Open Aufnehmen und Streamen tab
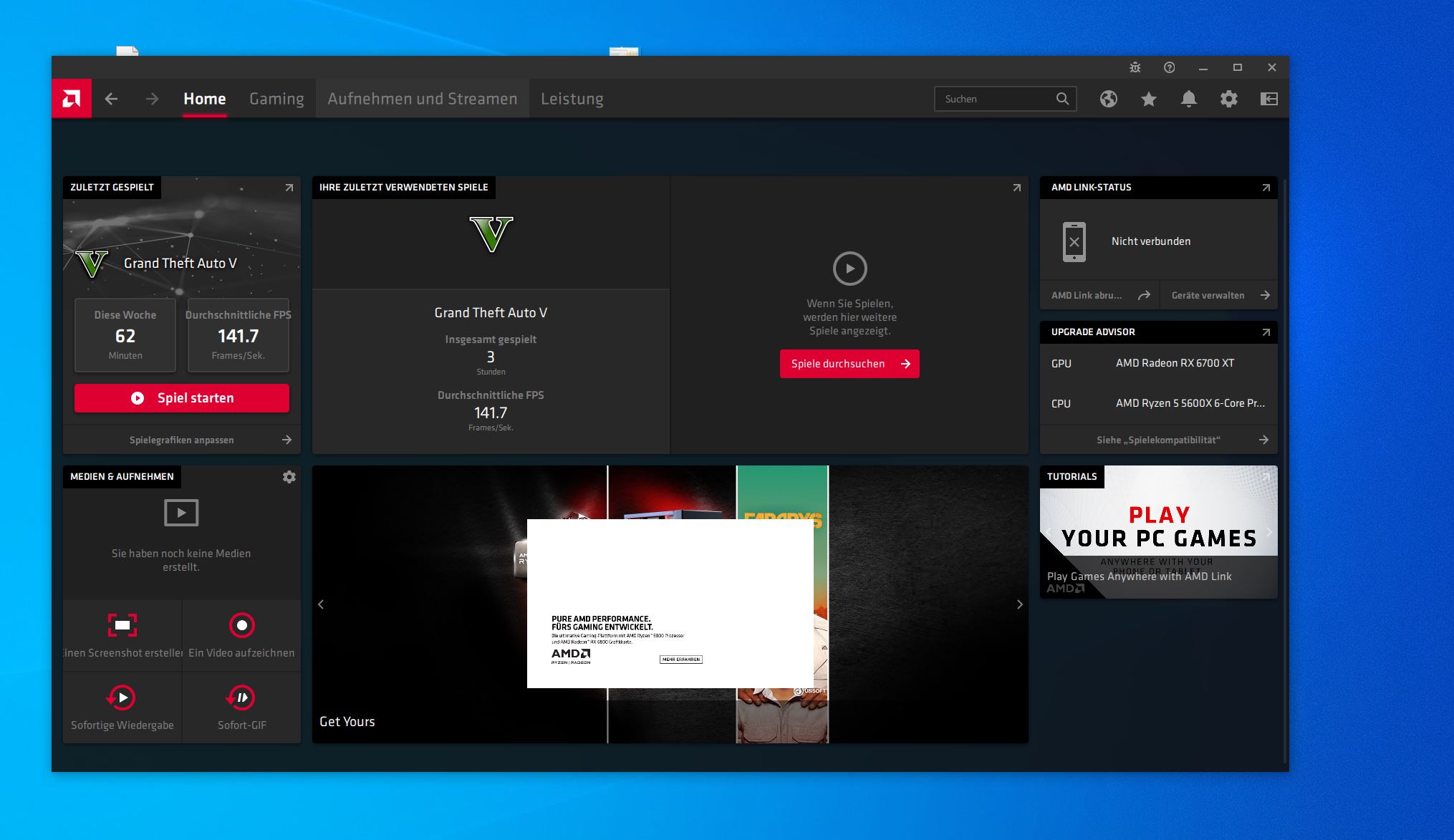This screenshot has width=1454, height=840. point(423,99)
